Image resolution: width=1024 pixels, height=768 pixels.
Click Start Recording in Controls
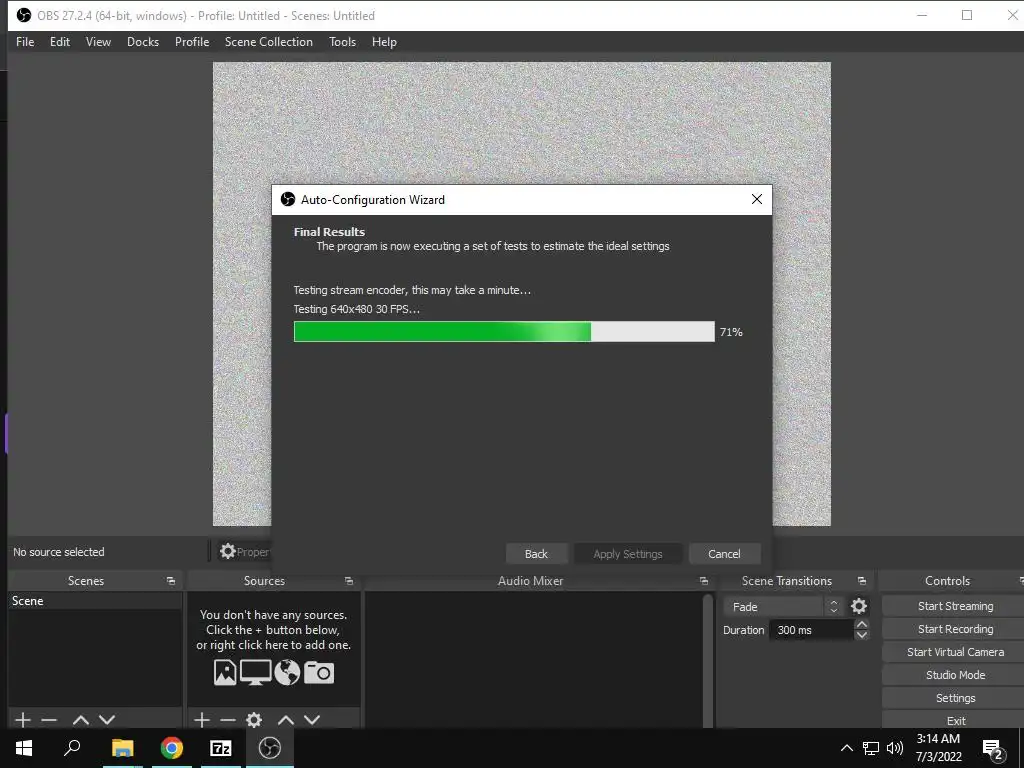point(955,629)
